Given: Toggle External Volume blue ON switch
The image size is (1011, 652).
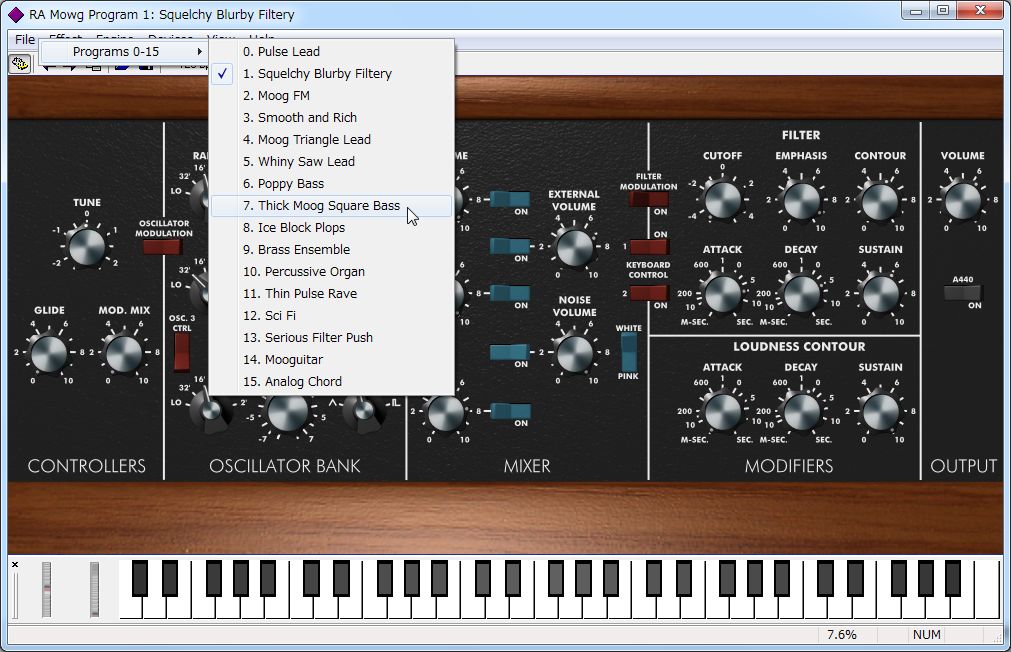Looking at the screenshot, I should pyautogui.click(x=510, y=246).
